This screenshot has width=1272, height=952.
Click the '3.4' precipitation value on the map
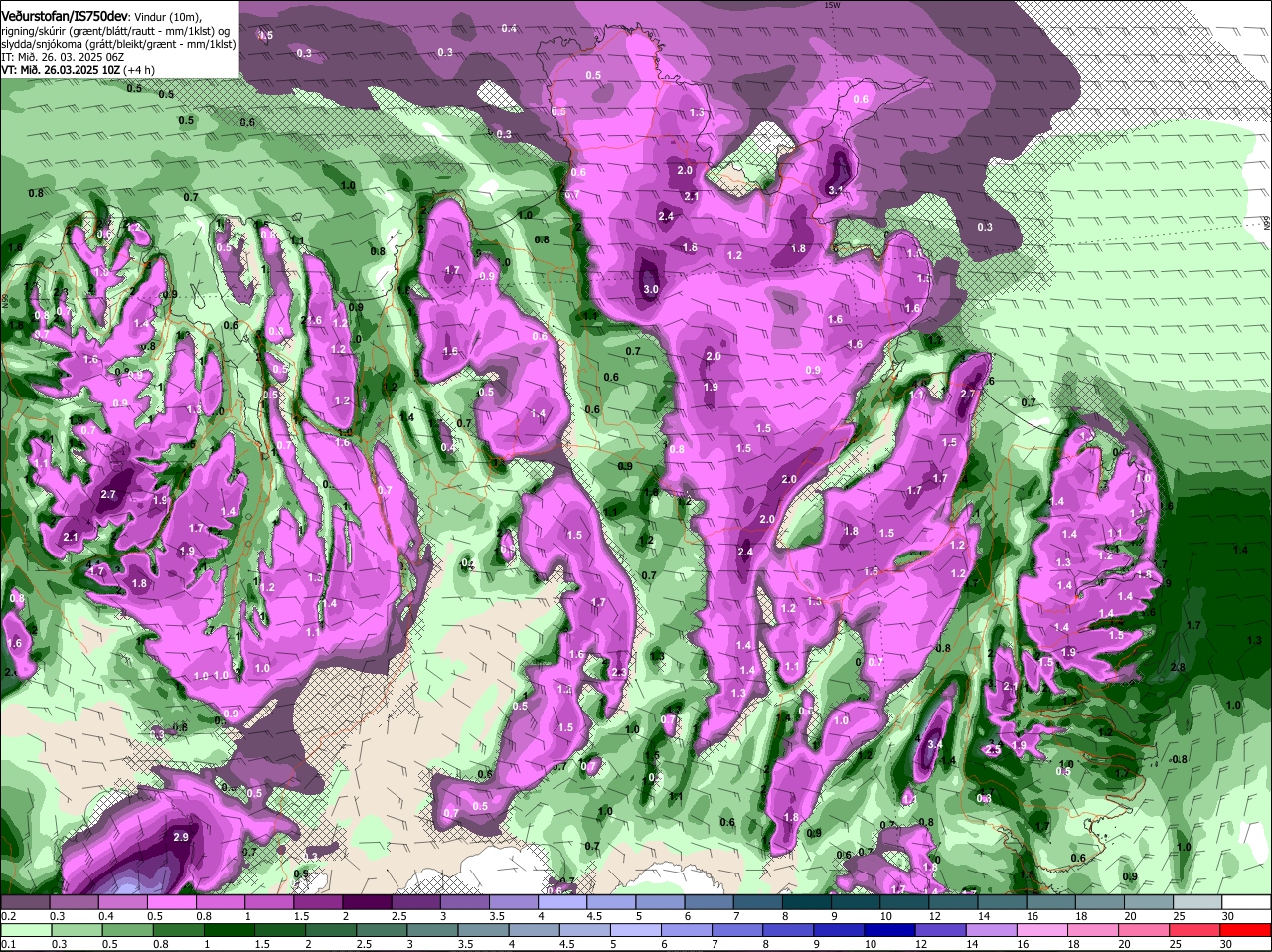coord(934,744)
